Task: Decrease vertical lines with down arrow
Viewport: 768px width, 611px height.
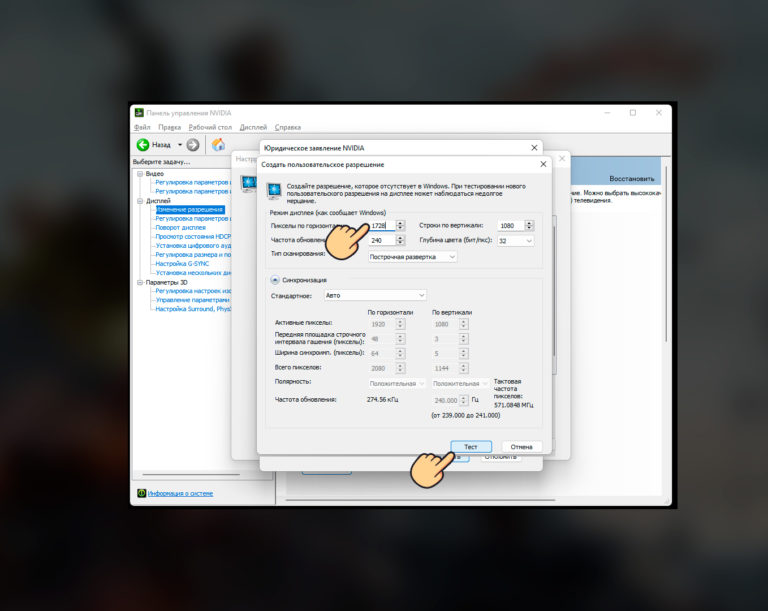Action: coord(529,228)
